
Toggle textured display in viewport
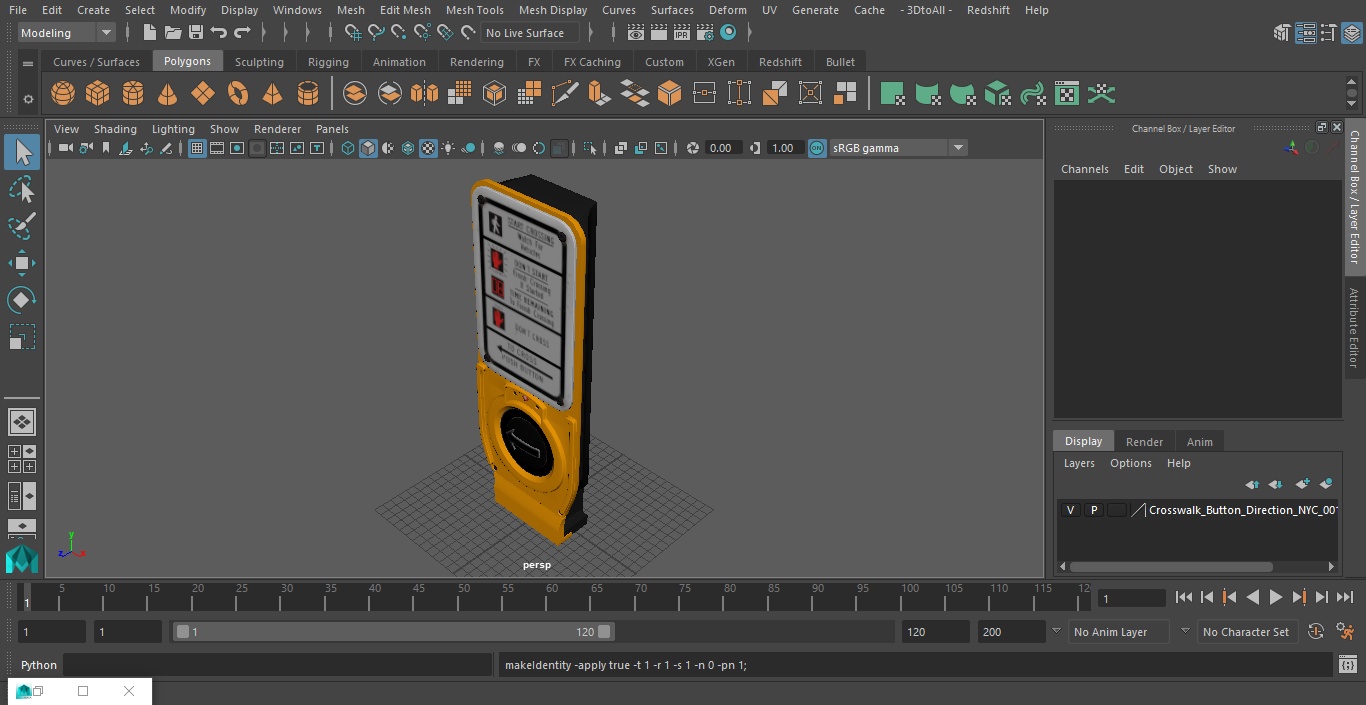(428, 148)
